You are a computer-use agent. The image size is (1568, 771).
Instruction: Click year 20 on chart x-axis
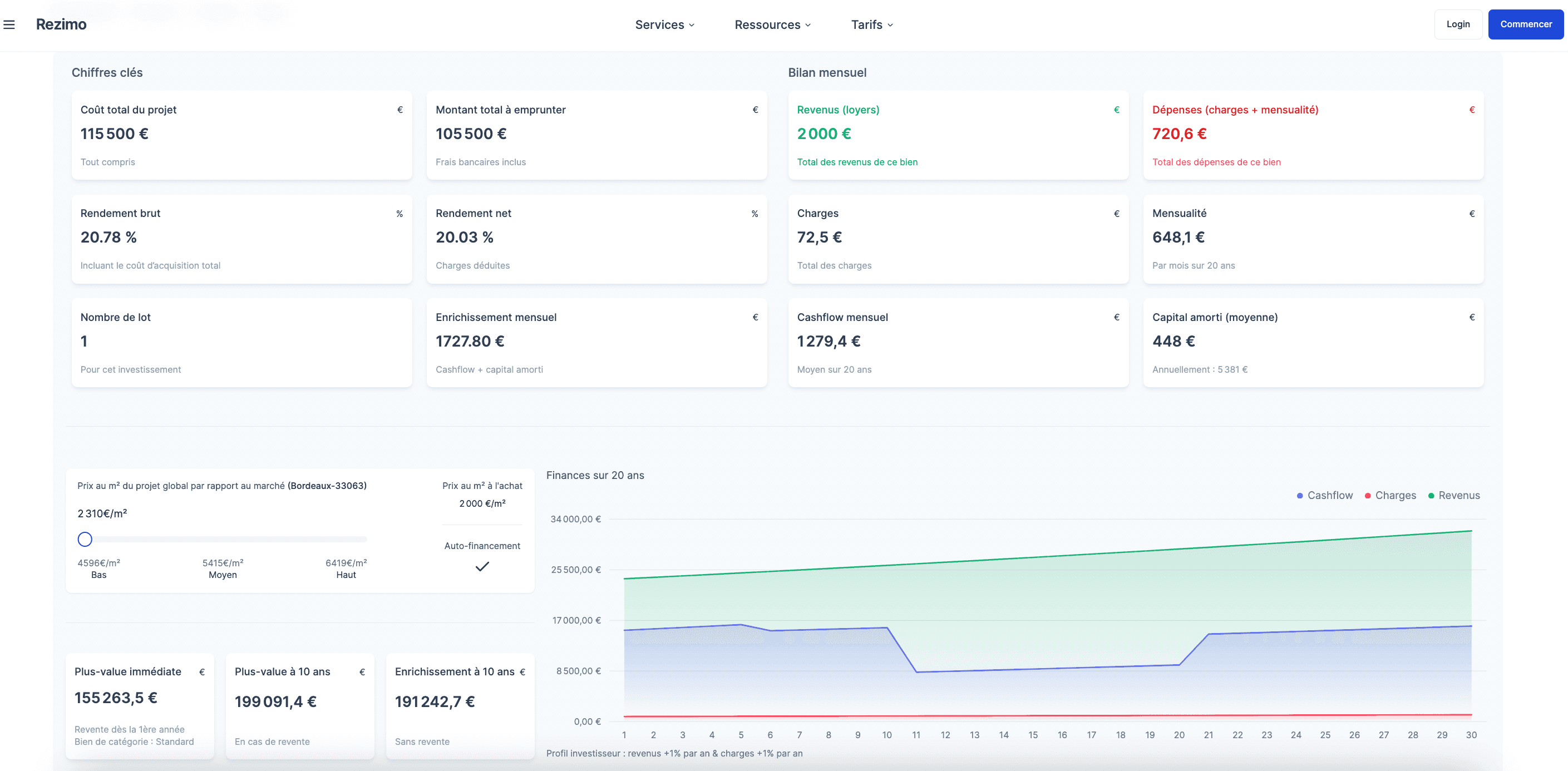pyautogui.click(x=1179, y=735)
